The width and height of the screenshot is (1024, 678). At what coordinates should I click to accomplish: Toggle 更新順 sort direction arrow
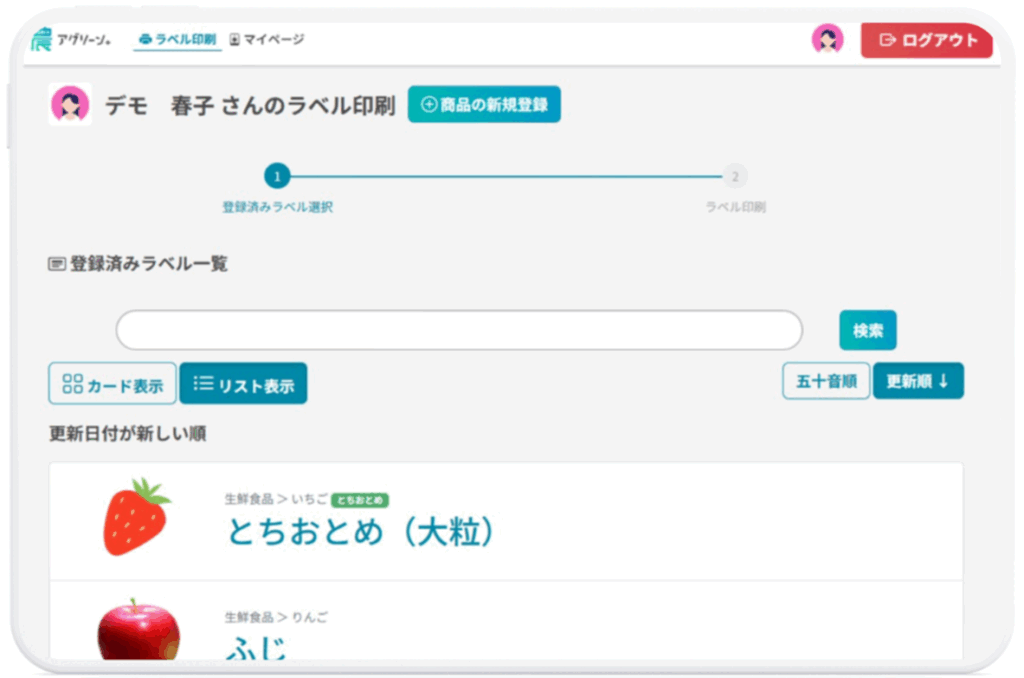point(943,381)
